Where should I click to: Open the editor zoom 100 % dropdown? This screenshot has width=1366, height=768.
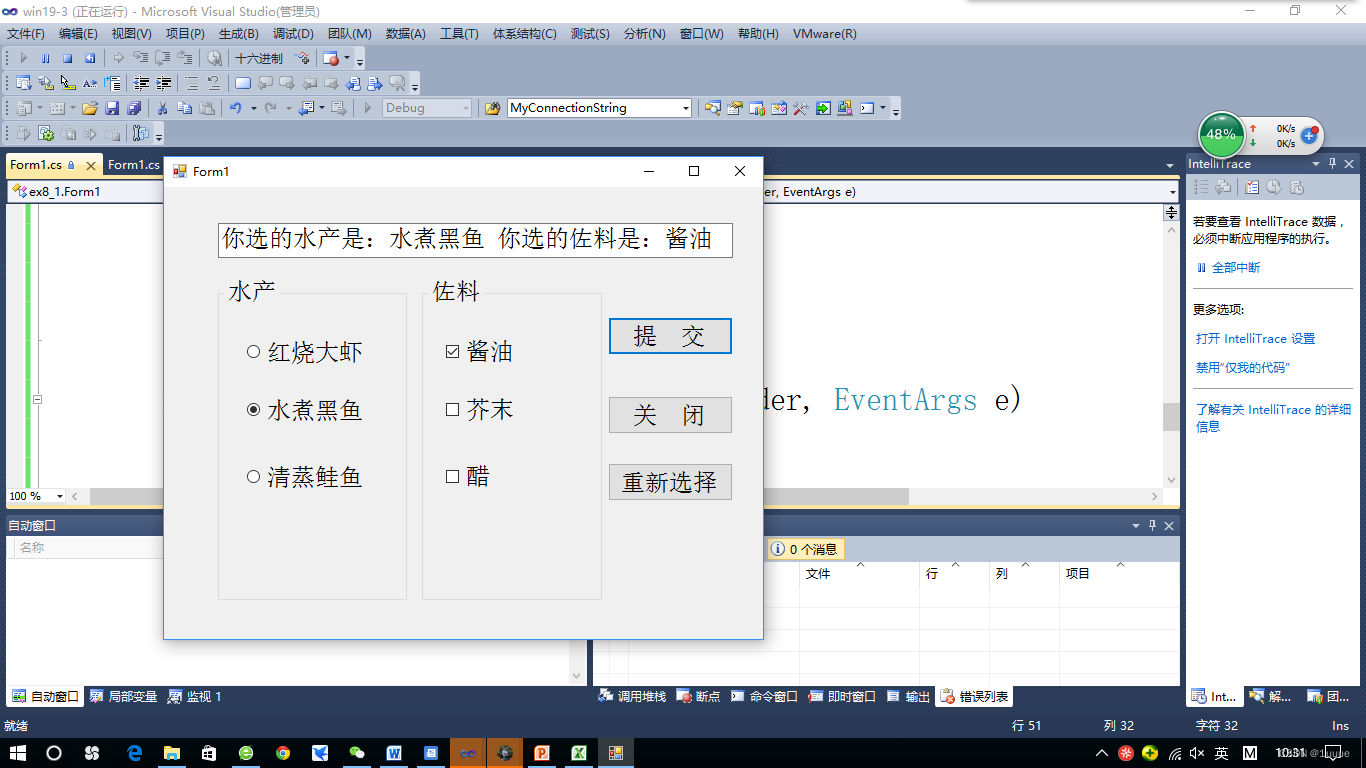coord(59,496)
